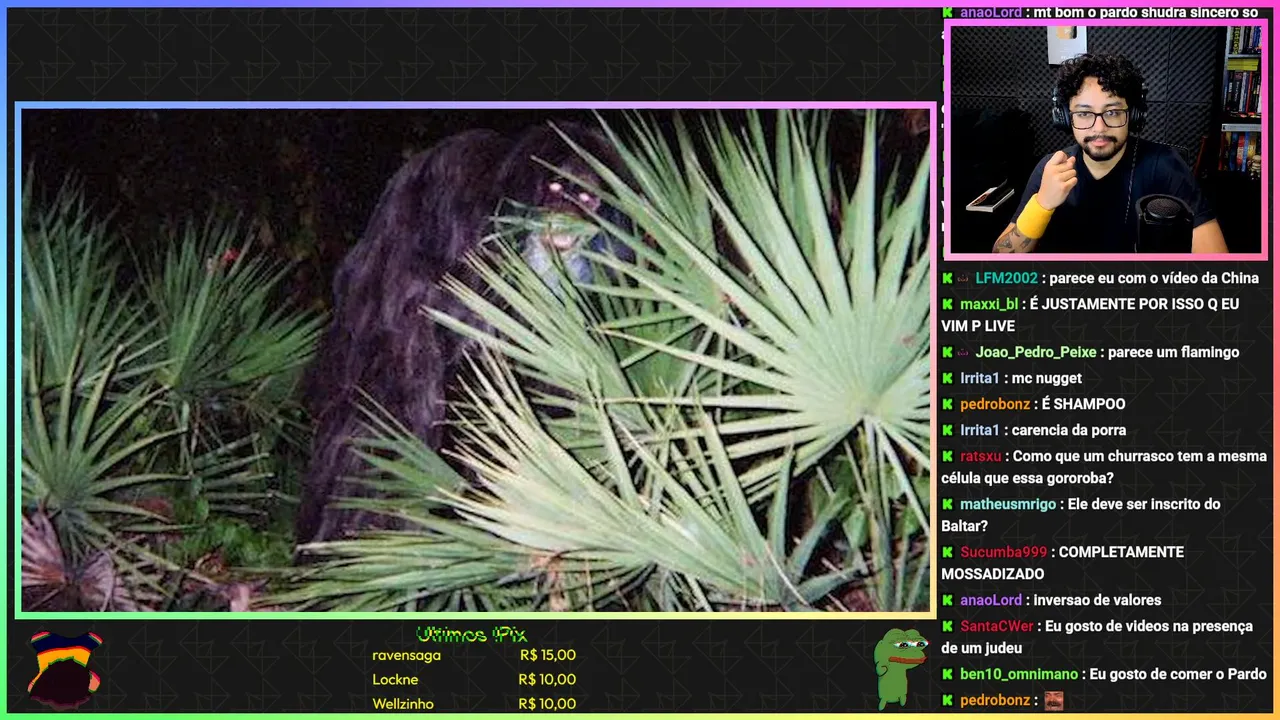
Task: Click message 'inversao de valores'
Action: [1097, 600]
